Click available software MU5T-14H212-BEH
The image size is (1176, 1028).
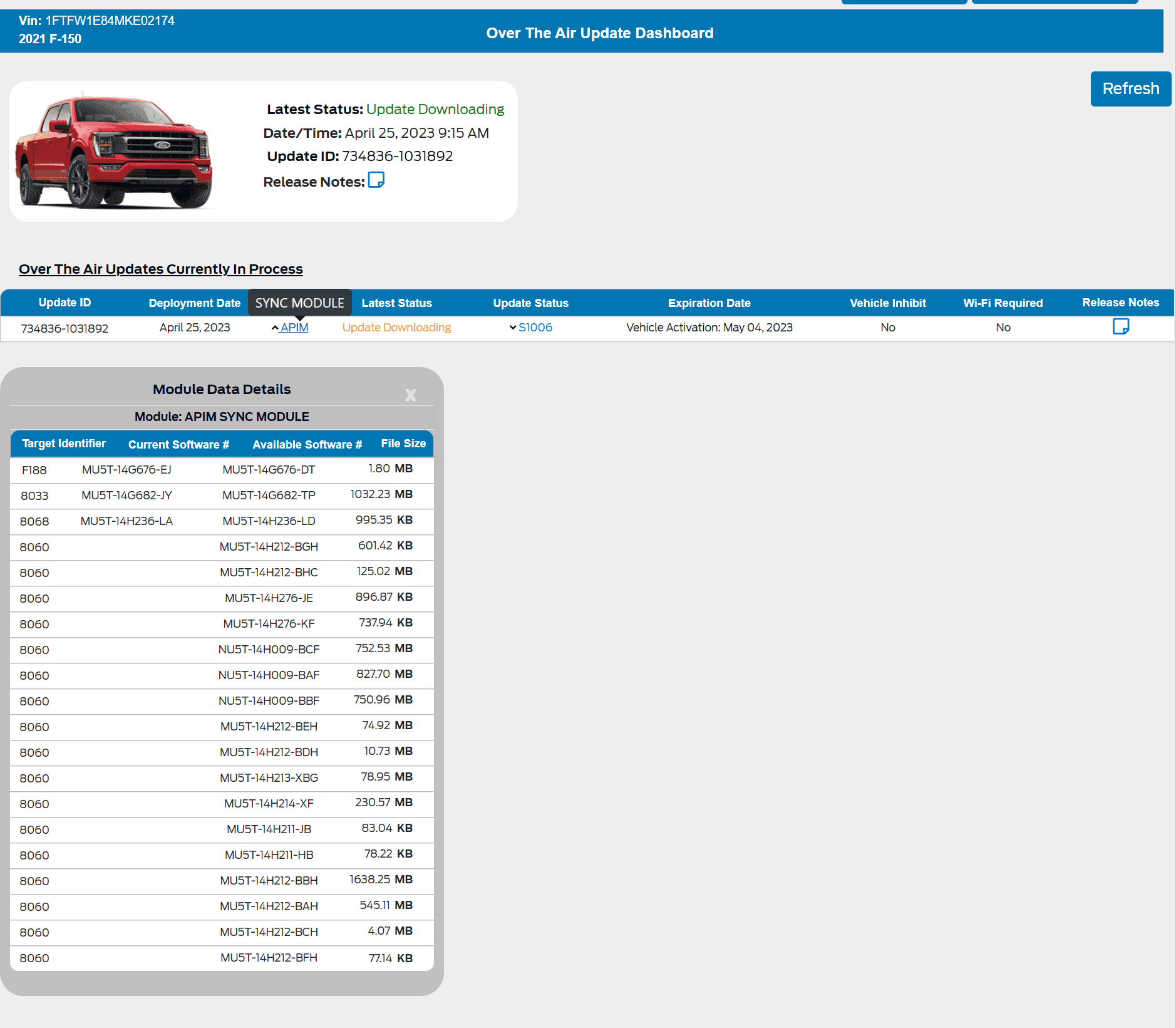269,727
